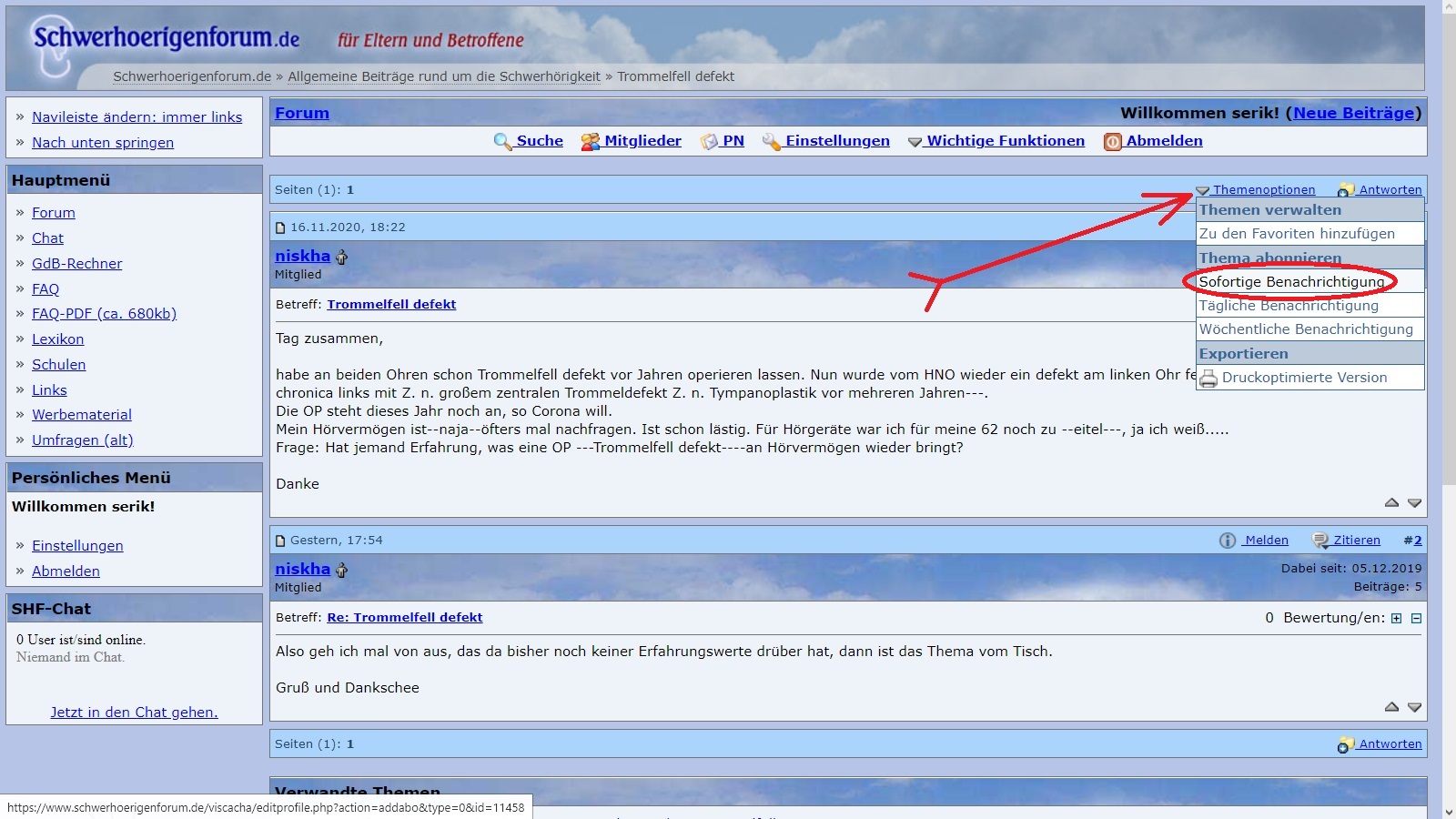The height and width of the screenshot is (819, 1456).
Task: Expand the Wichtige Funktionen menu
Action: [x=1005, y=141]
